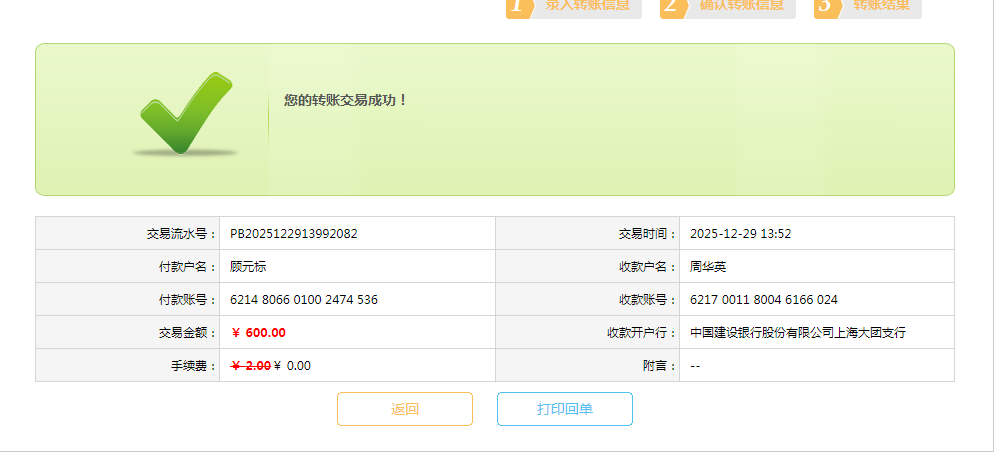Click the struck-through ¥2.00 fee
This screenshot has height=455, width=995.
pos(250,366)
